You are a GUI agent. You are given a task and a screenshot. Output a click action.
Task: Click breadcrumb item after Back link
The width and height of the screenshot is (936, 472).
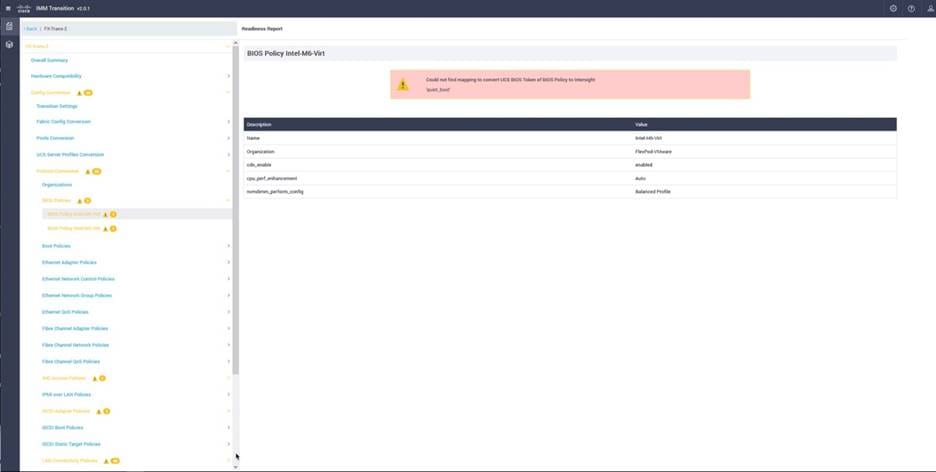pyautogui.click(x=56, y=29)
